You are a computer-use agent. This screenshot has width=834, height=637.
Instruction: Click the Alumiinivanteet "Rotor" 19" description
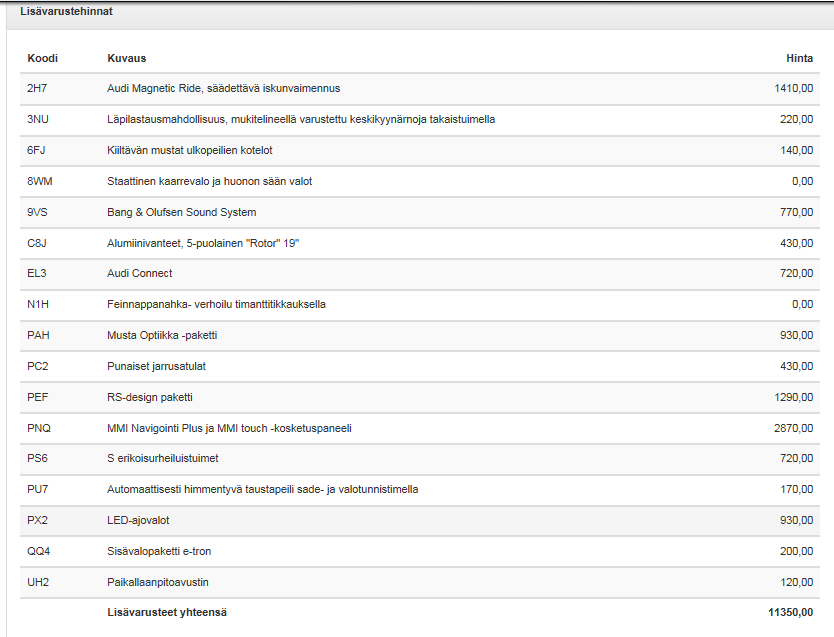point(203,243)
